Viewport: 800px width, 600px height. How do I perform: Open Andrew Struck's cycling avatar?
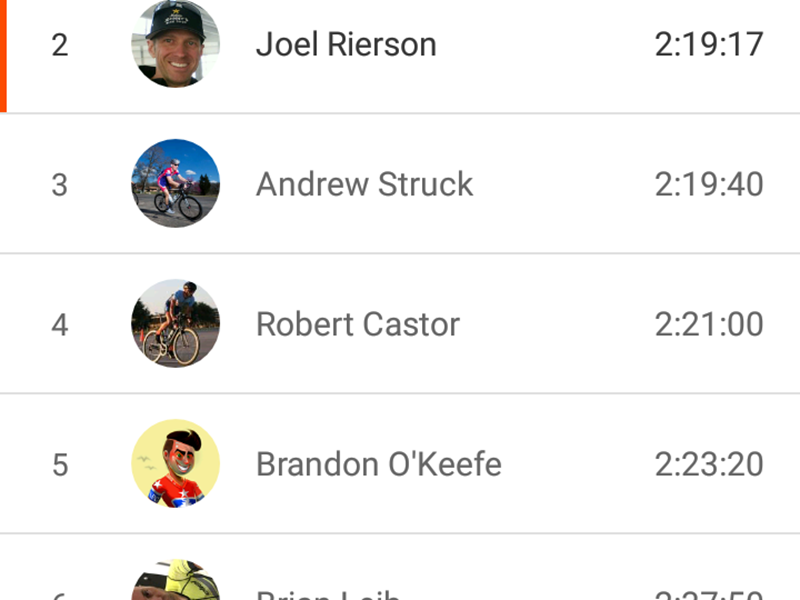[175, 184]
